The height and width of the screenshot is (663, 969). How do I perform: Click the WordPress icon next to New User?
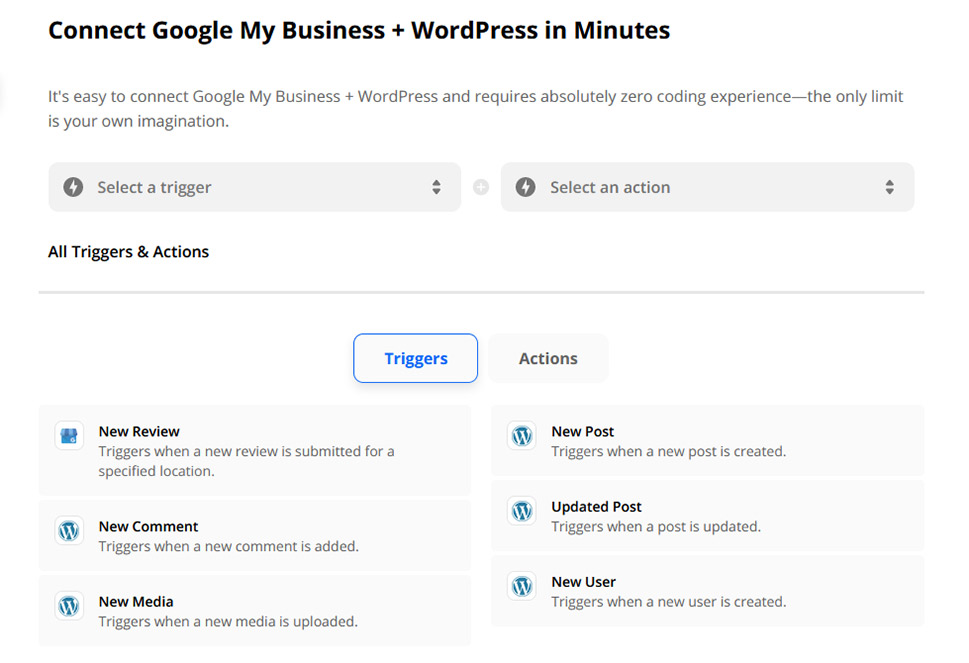[522, 586]
